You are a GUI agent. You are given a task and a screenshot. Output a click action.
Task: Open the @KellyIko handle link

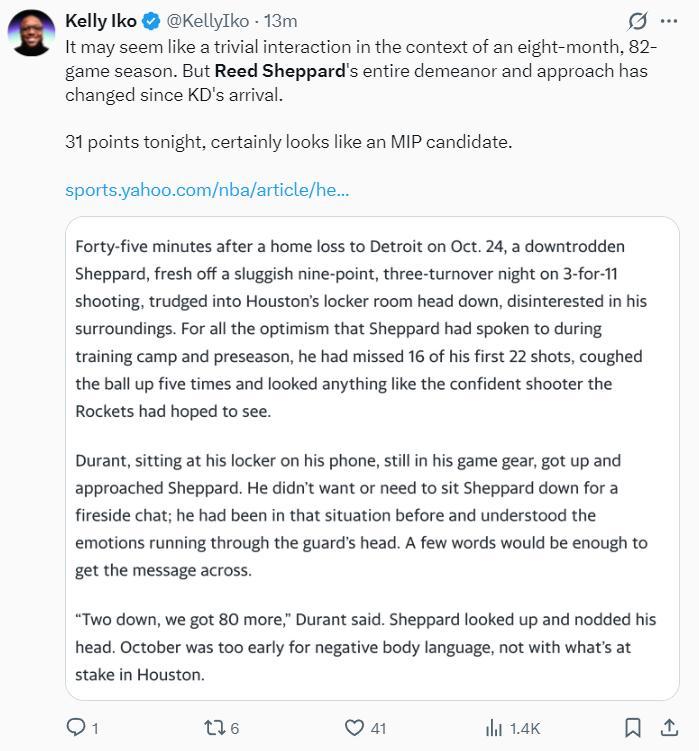click(211, 20)
